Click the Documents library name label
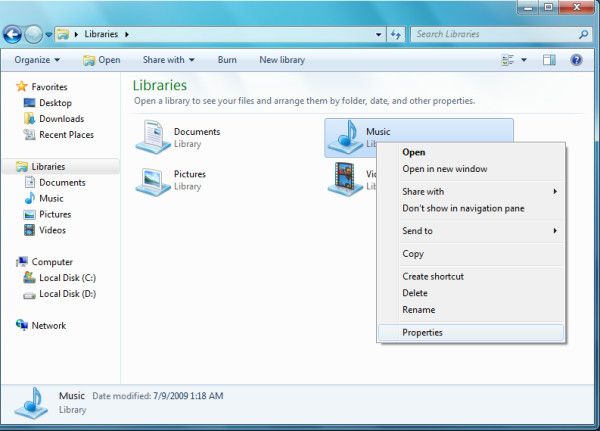Screen dimensions: 600x431 pos(197,132)
